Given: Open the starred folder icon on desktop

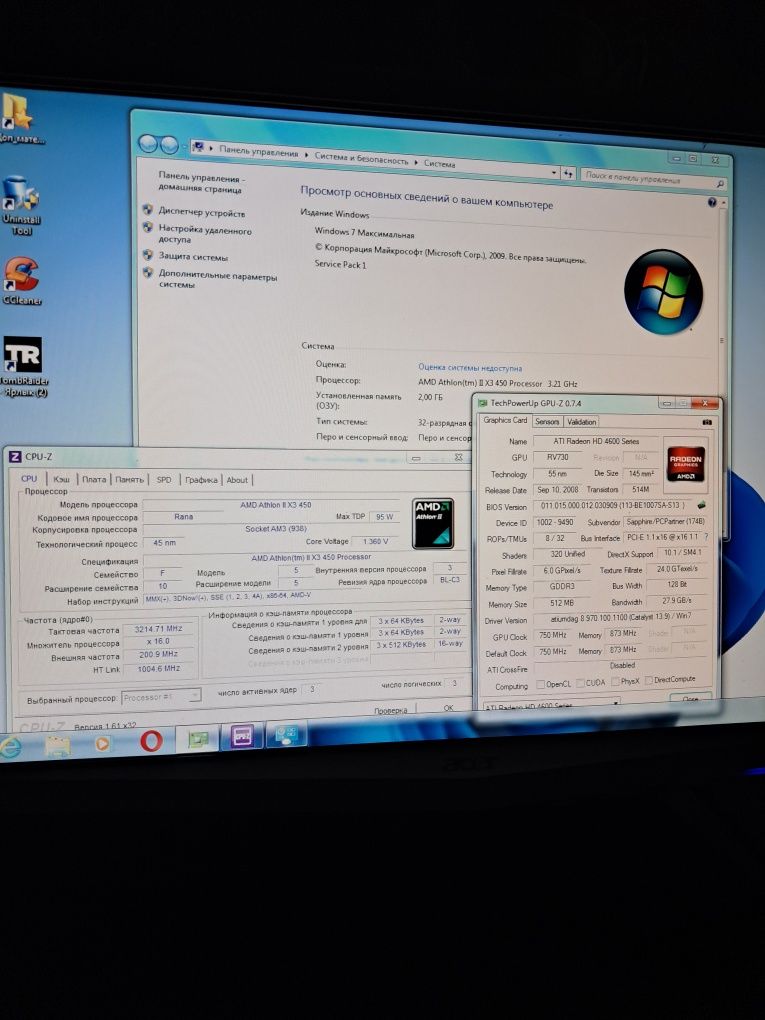Looking at the screenshot, I should point(18,120).
